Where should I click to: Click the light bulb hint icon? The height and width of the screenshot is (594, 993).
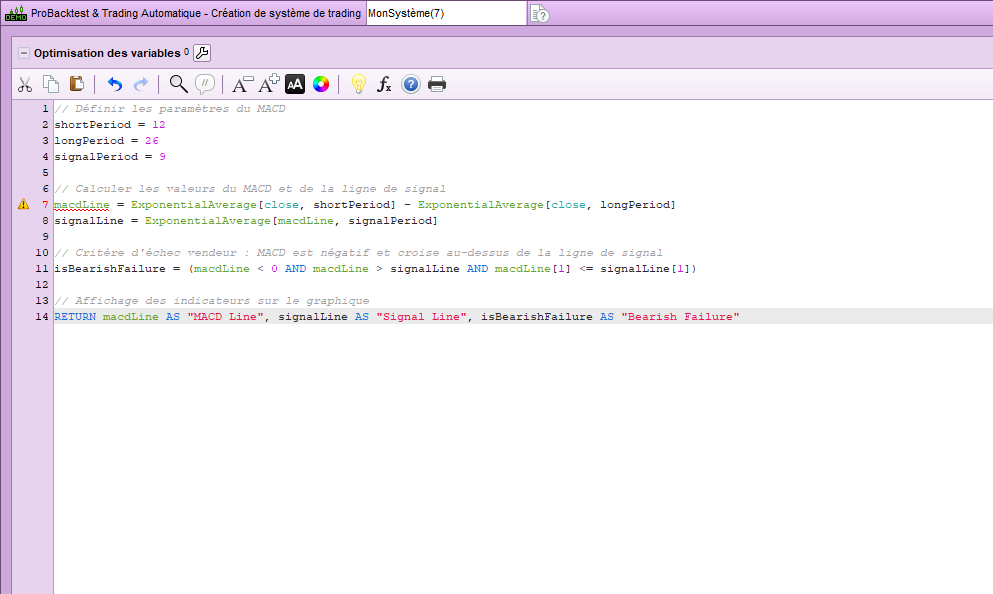358,84
